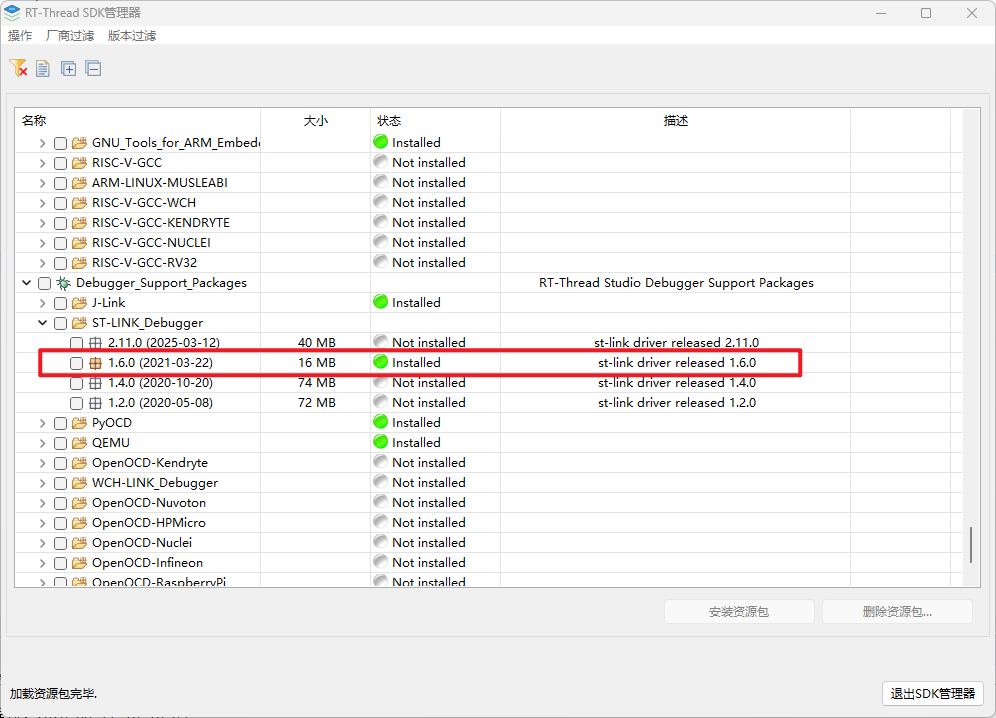Screen dimensions: 996x718
Task: Click the Debugger_Support_Packages bug icon
Action: 64,283
